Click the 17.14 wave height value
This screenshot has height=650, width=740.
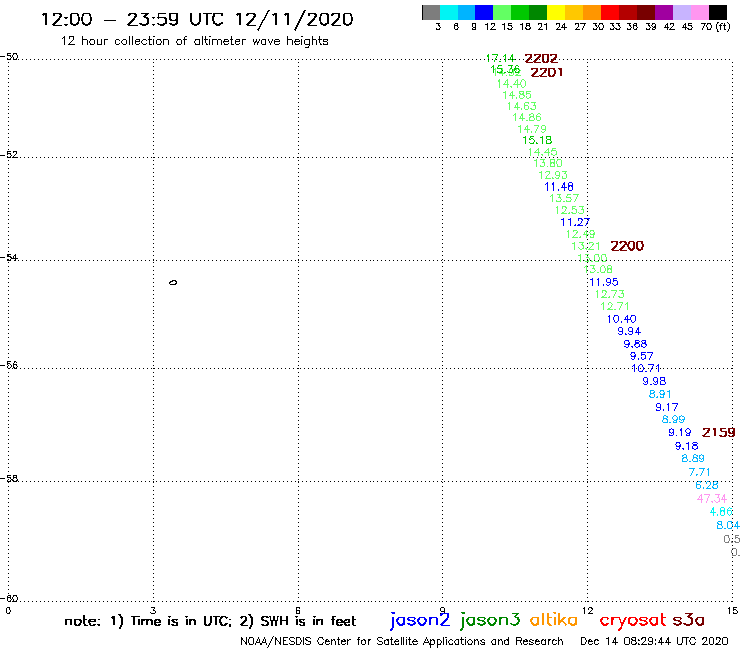(500, 58)
